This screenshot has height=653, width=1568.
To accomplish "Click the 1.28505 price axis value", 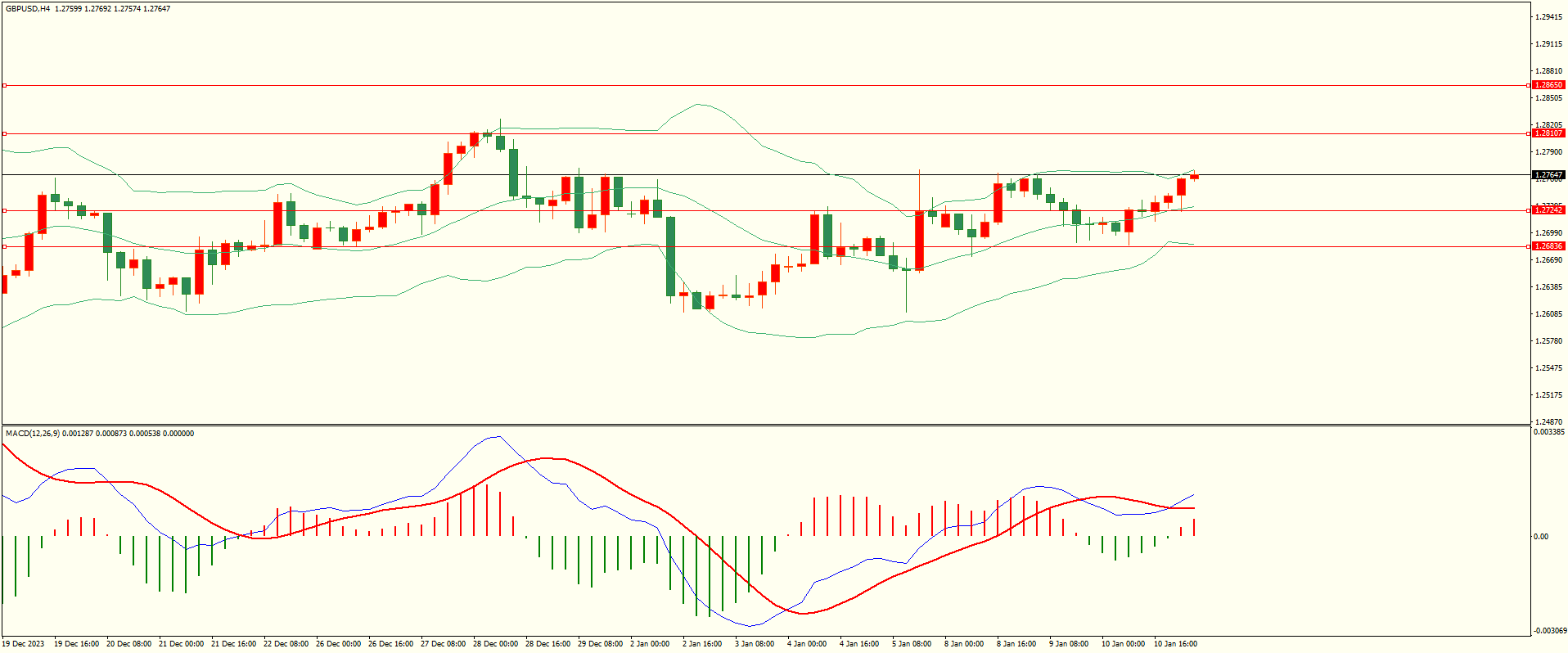I will (x=1549, y=98).
